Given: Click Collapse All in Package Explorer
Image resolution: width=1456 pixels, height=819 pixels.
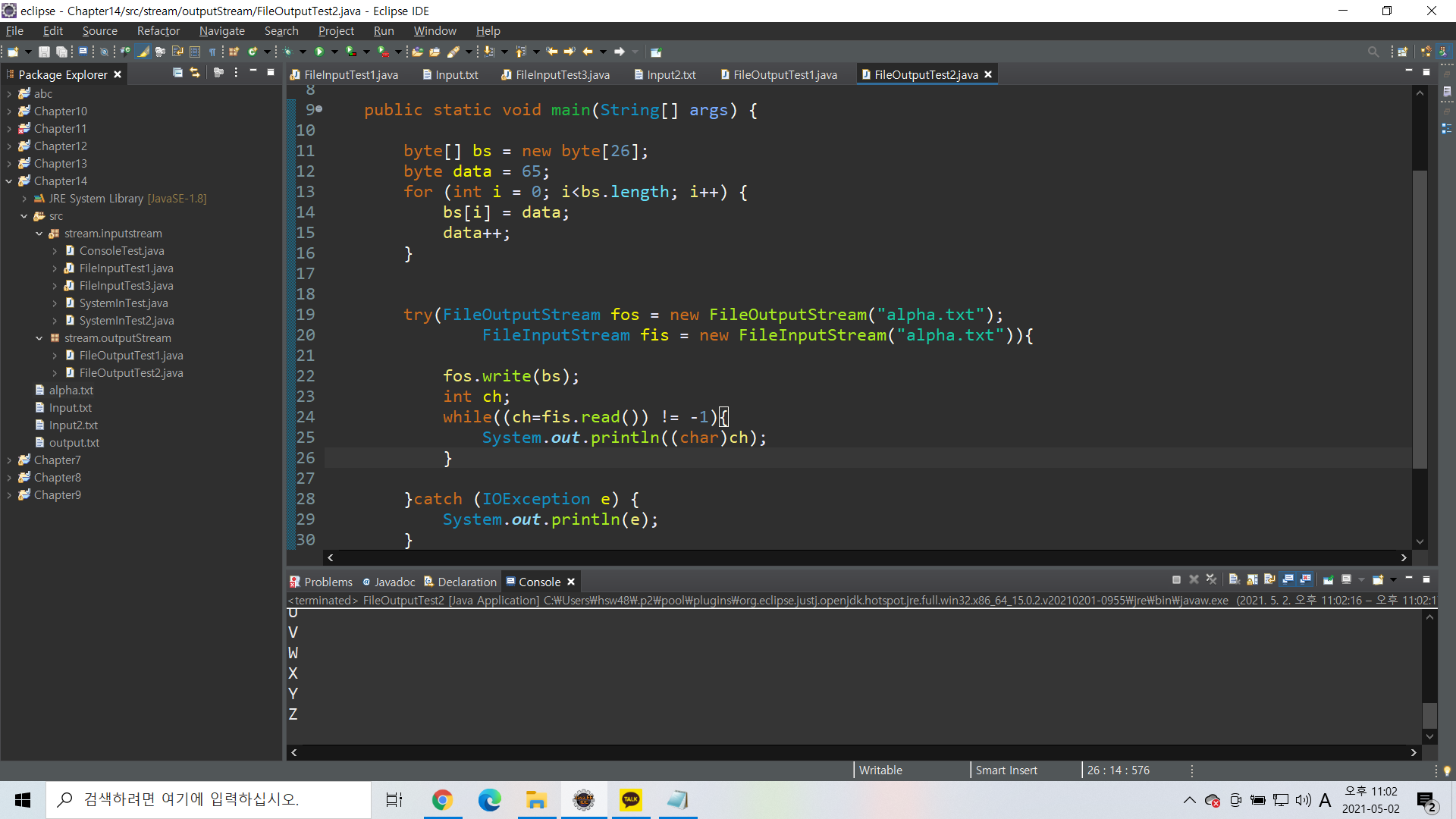Looking at the screenshot, I should pos(177,73).
